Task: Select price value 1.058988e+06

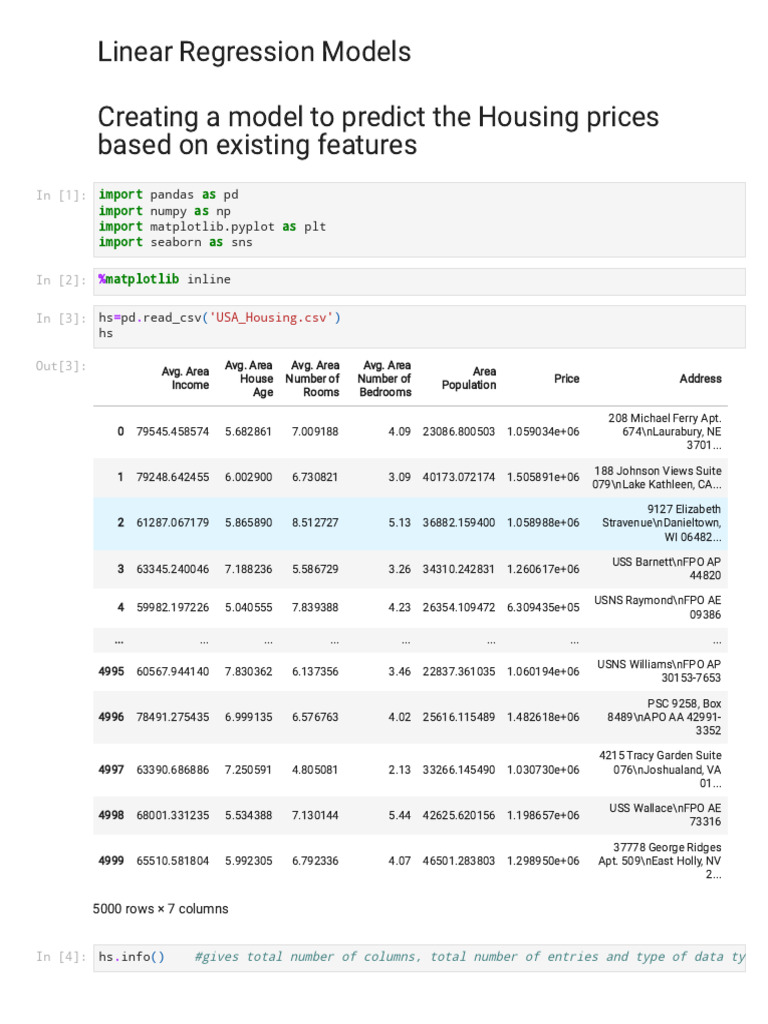Action: (543, 523)
